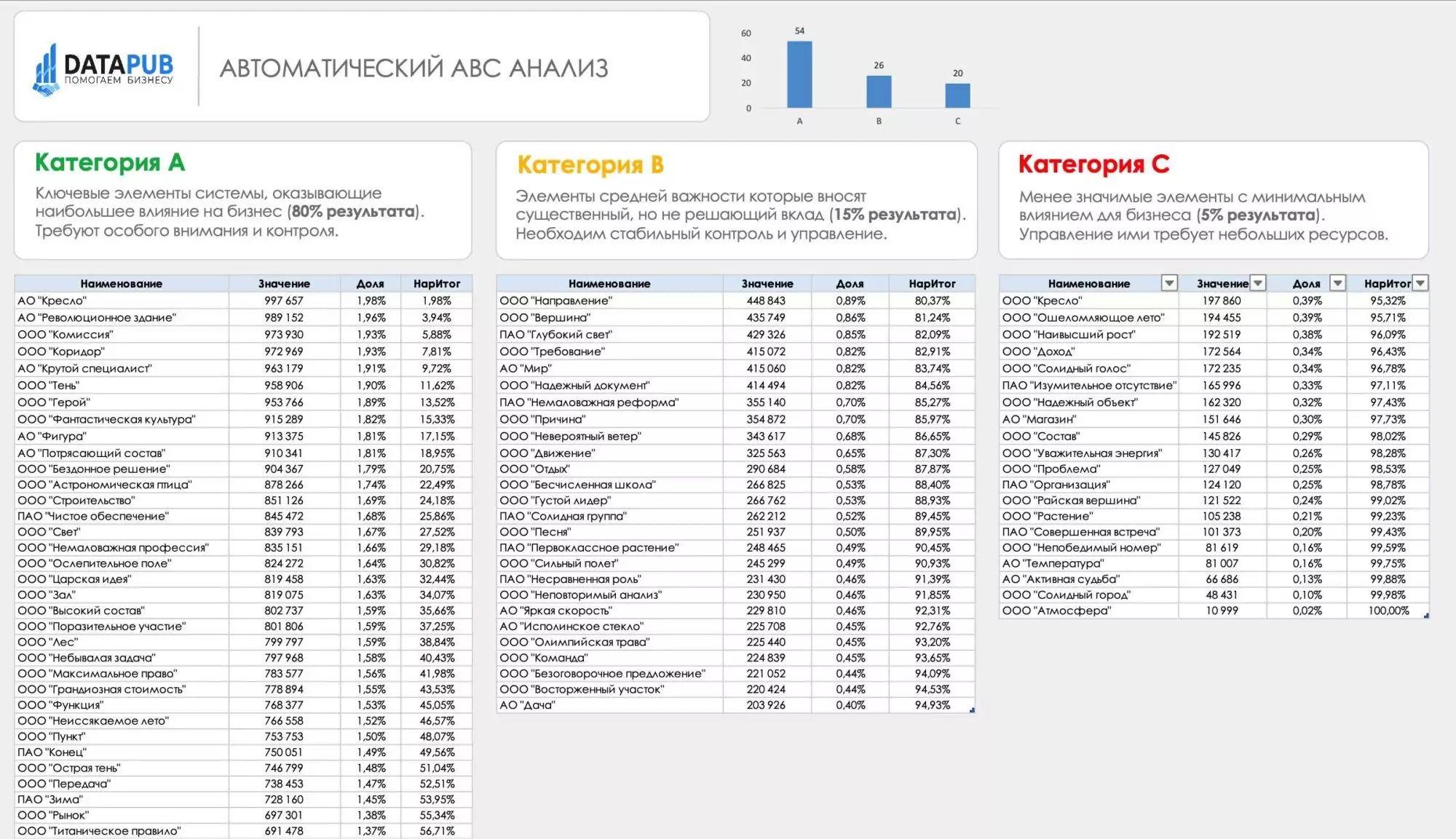
Task: Select cell ООО "Безоговорочное предложение"
Action: point(610,674)
